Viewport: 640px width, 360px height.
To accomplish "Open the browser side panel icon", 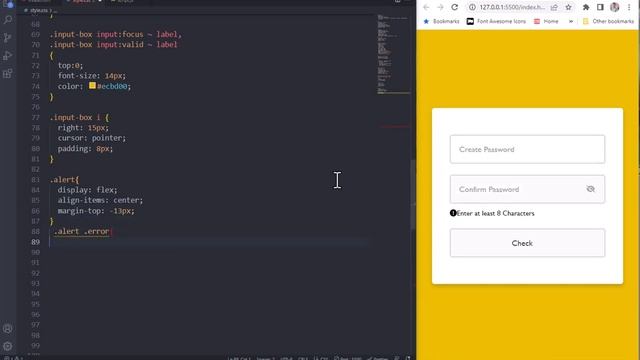I will (x=600, y=7).
